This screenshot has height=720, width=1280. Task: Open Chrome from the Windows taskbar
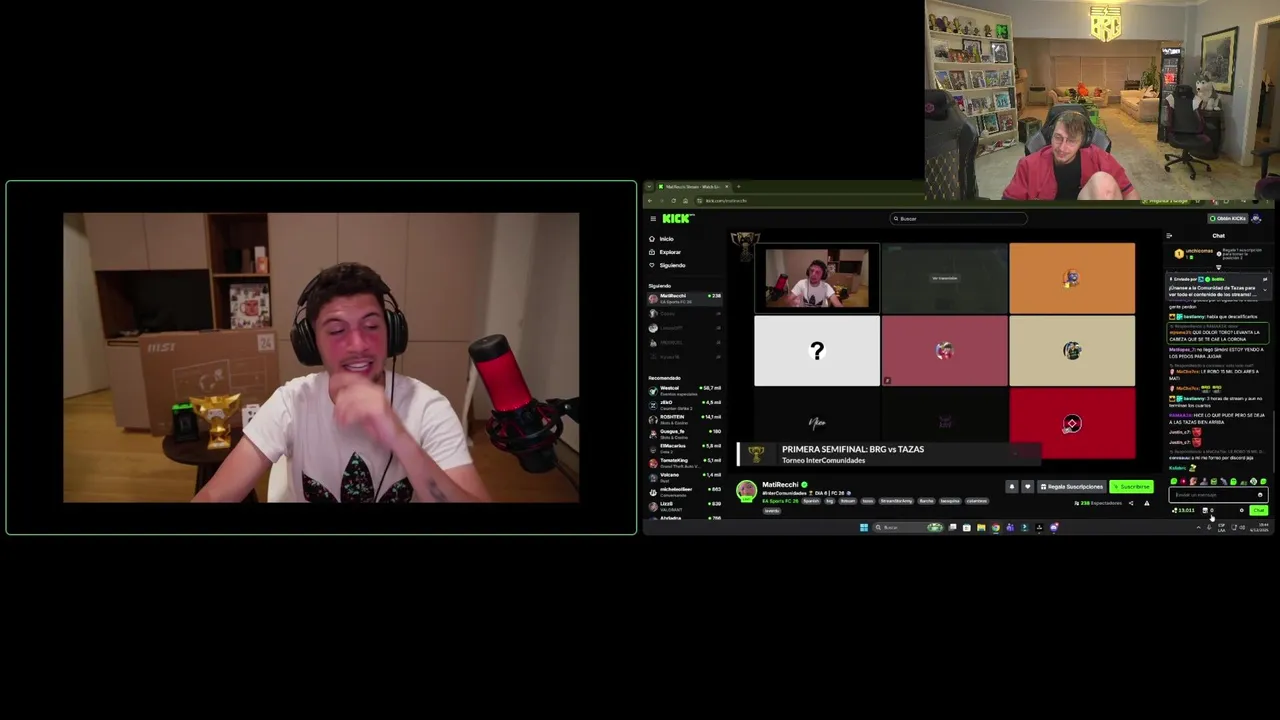point(995,527)
